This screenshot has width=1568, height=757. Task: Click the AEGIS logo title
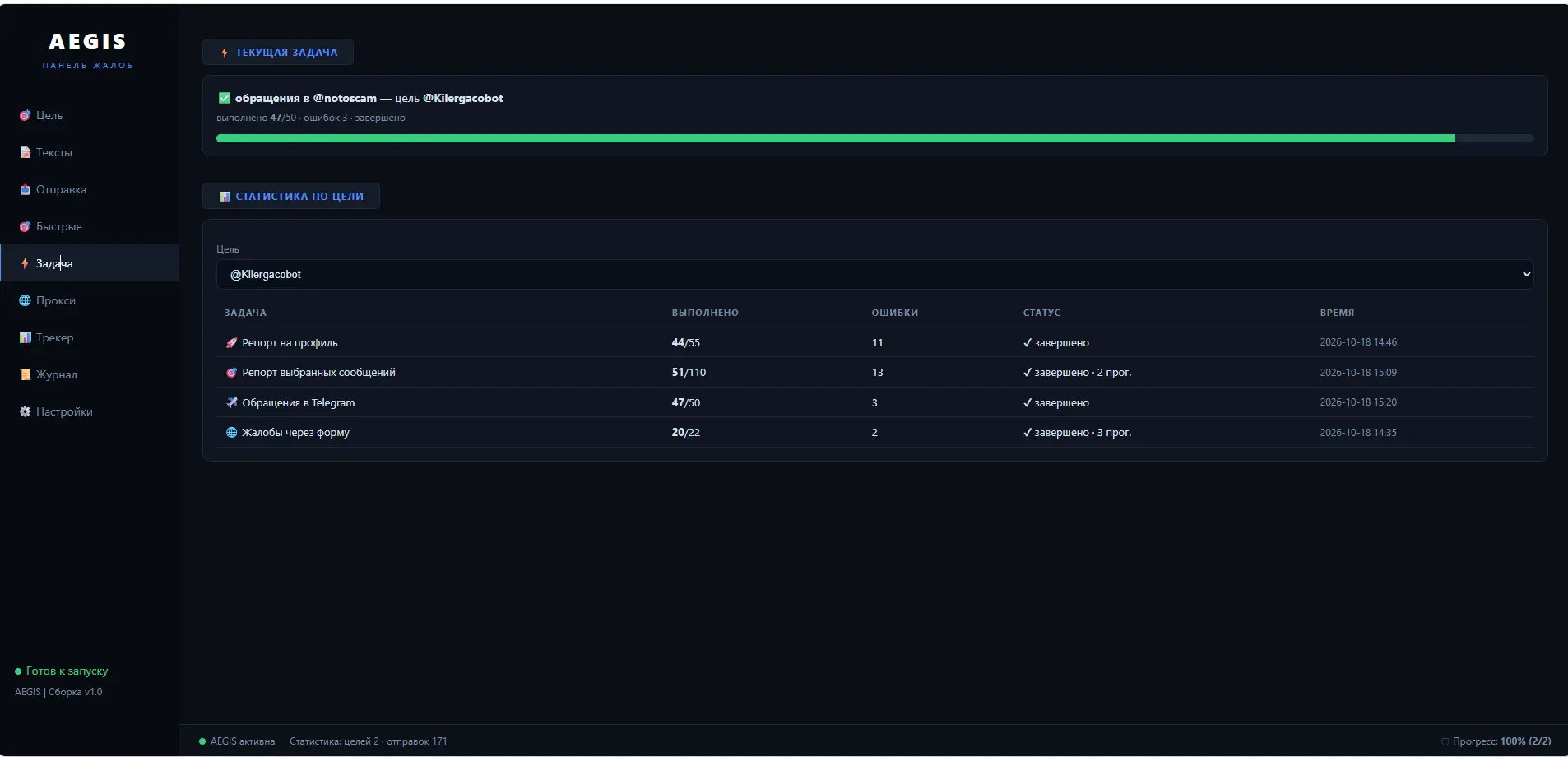click(x=88, y=41)
